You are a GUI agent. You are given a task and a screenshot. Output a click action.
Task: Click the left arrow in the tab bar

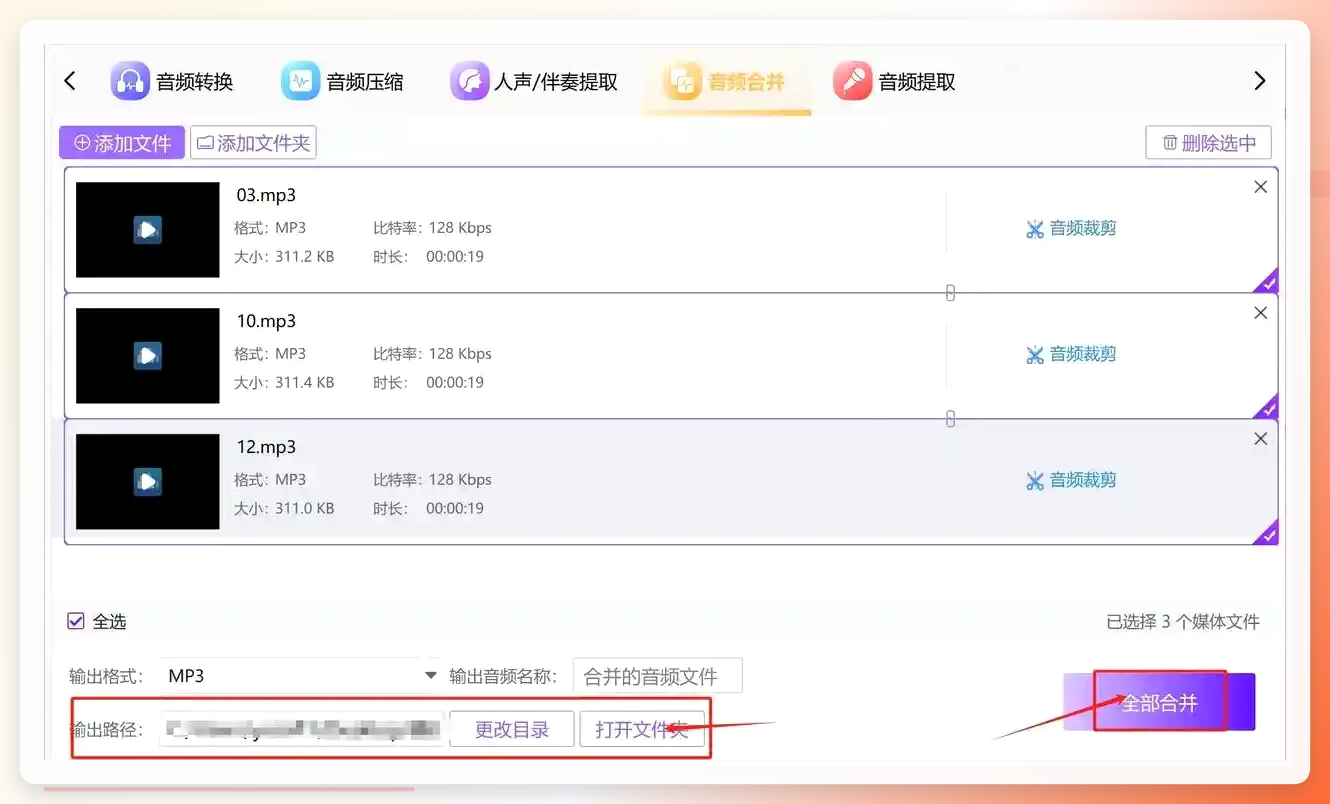coord(69,81)
